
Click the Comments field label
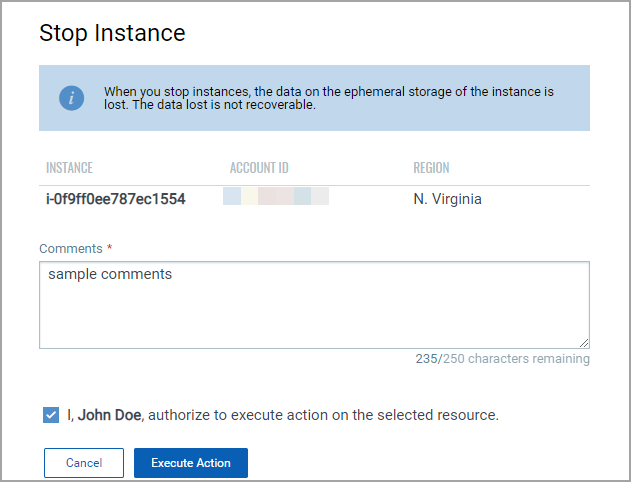coord(71,248)
